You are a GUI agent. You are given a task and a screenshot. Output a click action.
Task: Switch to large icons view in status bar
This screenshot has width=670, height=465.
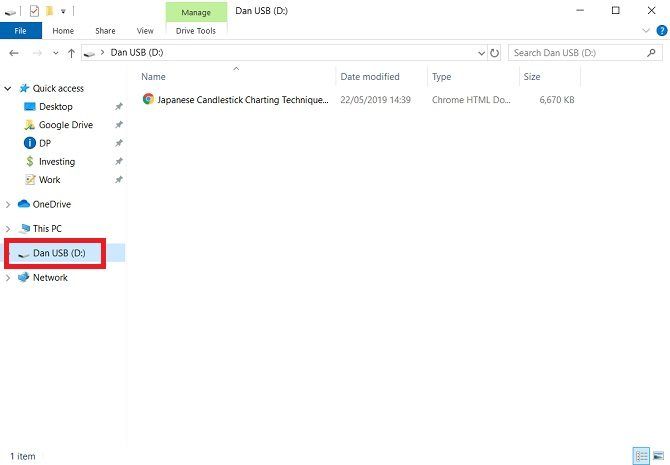656,455
